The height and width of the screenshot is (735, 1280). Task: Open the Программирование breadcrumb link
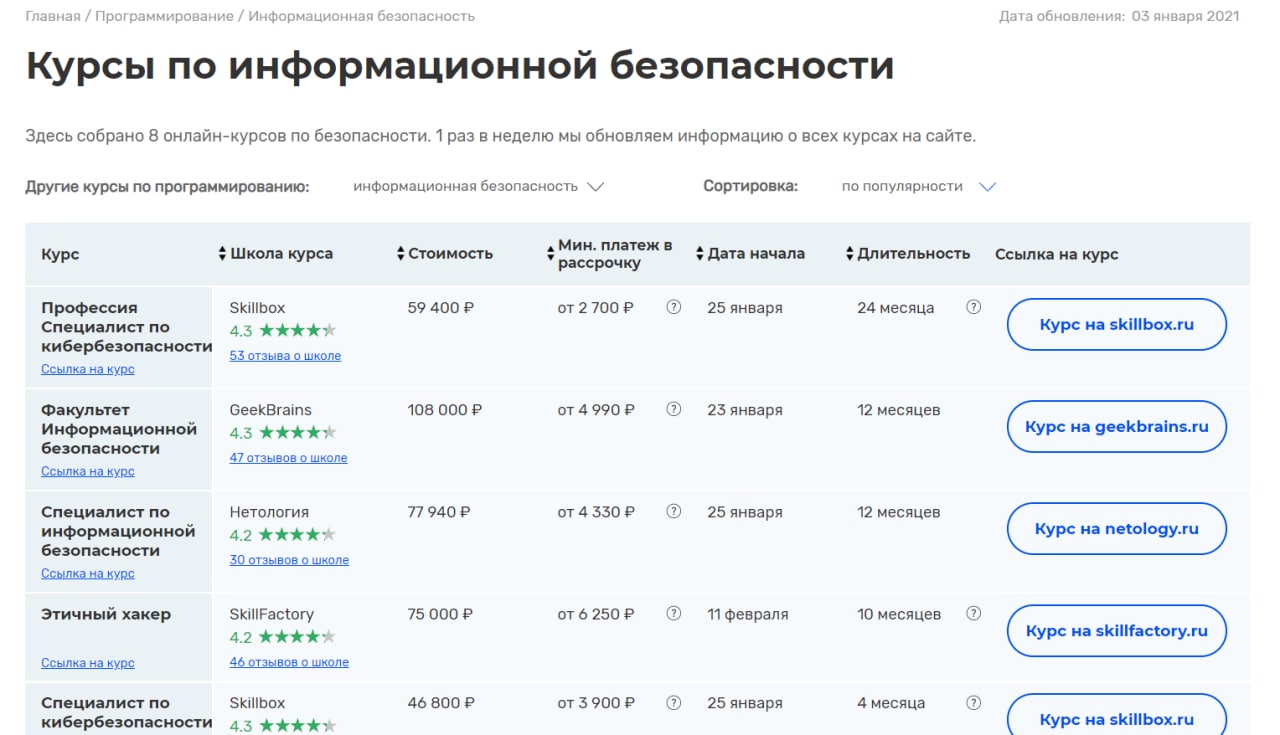pos(164,16)
